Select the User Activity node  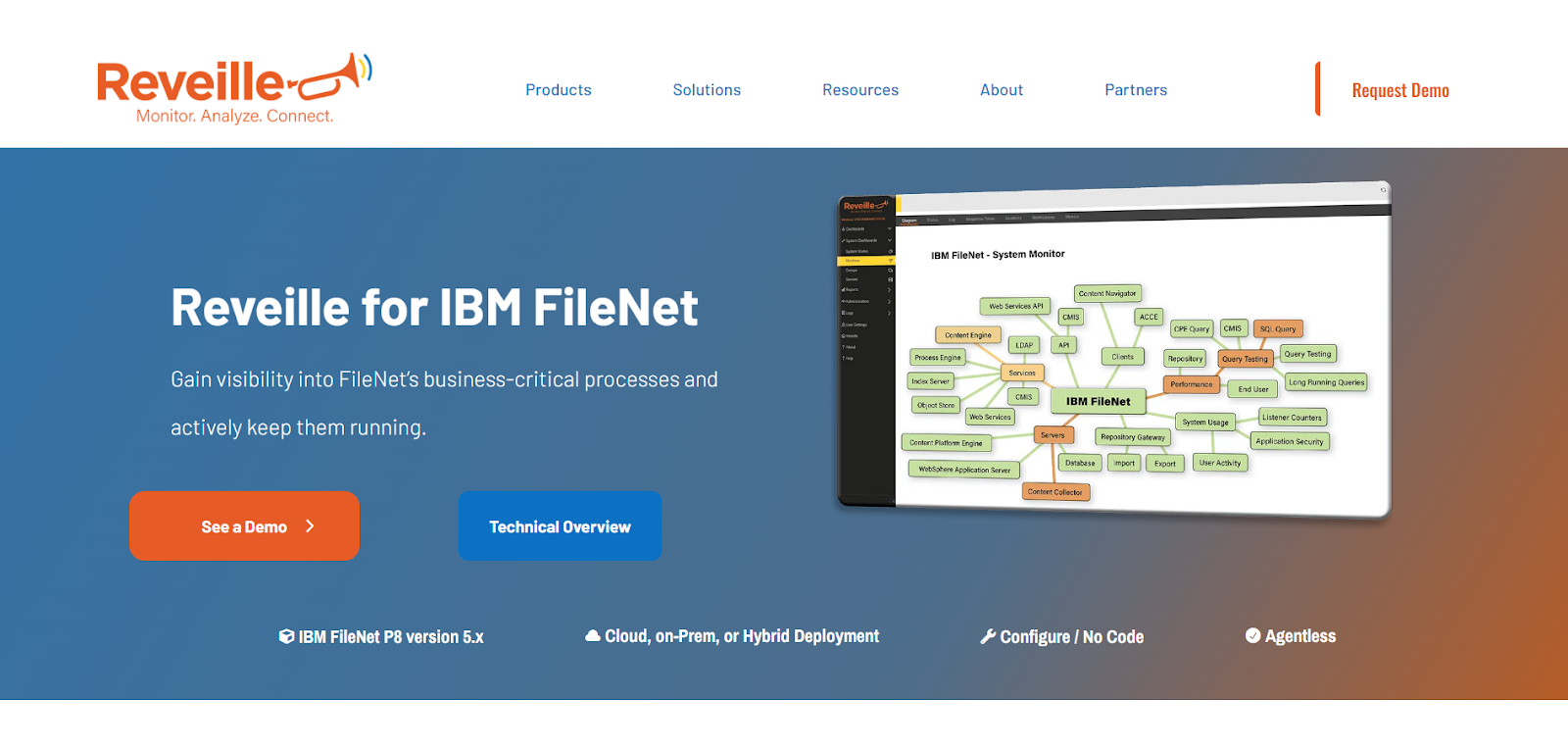(1220, 463)
